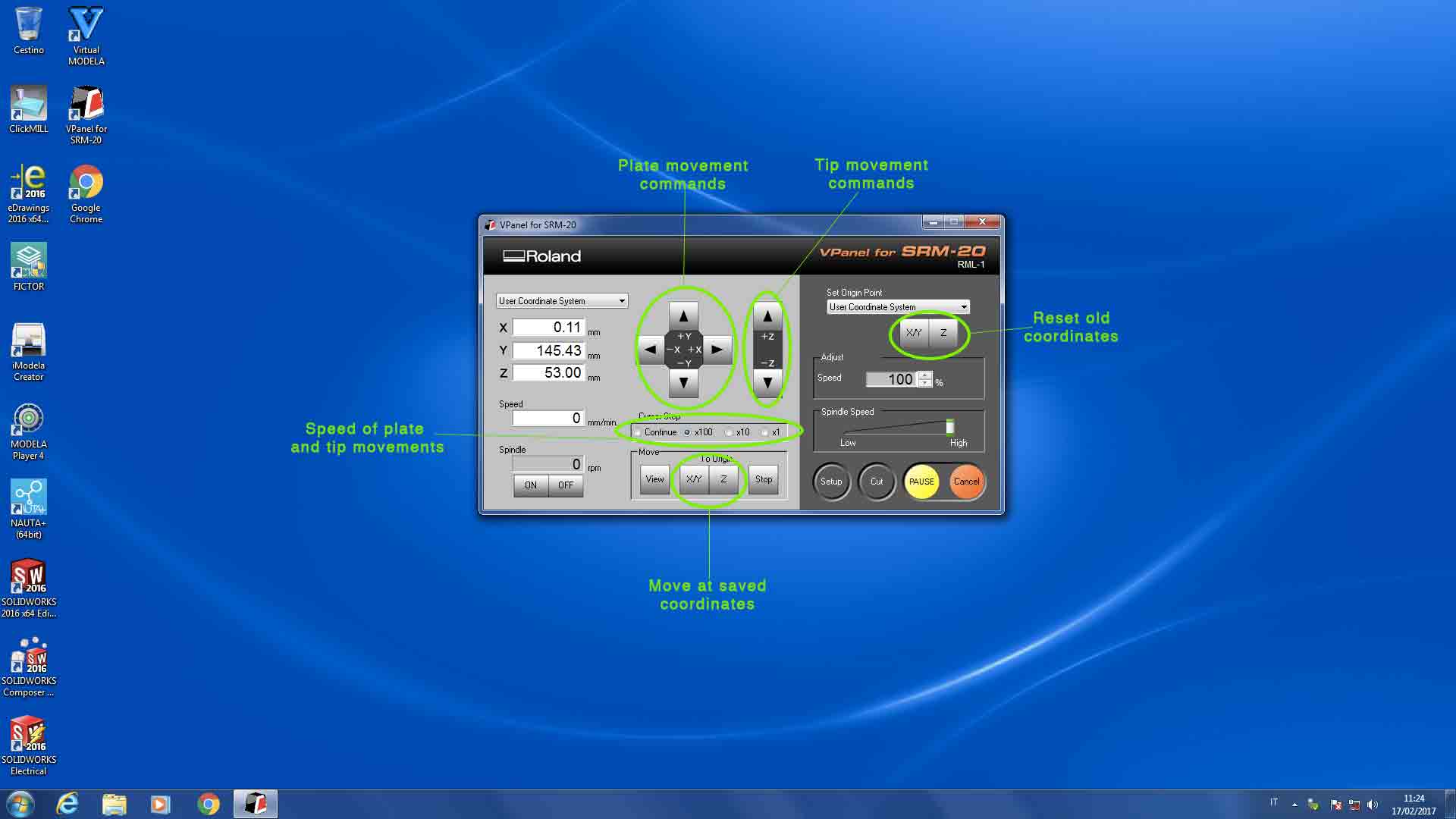Open the volume control in system tray

(x=1373, y=805)
